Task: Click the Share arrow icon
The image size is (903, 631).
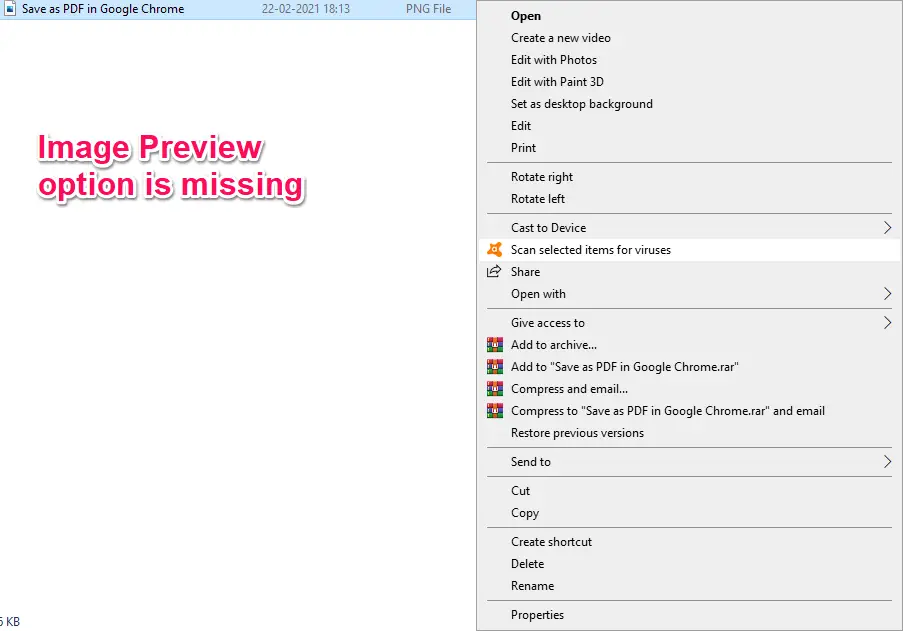Action: tap(494, 271)
